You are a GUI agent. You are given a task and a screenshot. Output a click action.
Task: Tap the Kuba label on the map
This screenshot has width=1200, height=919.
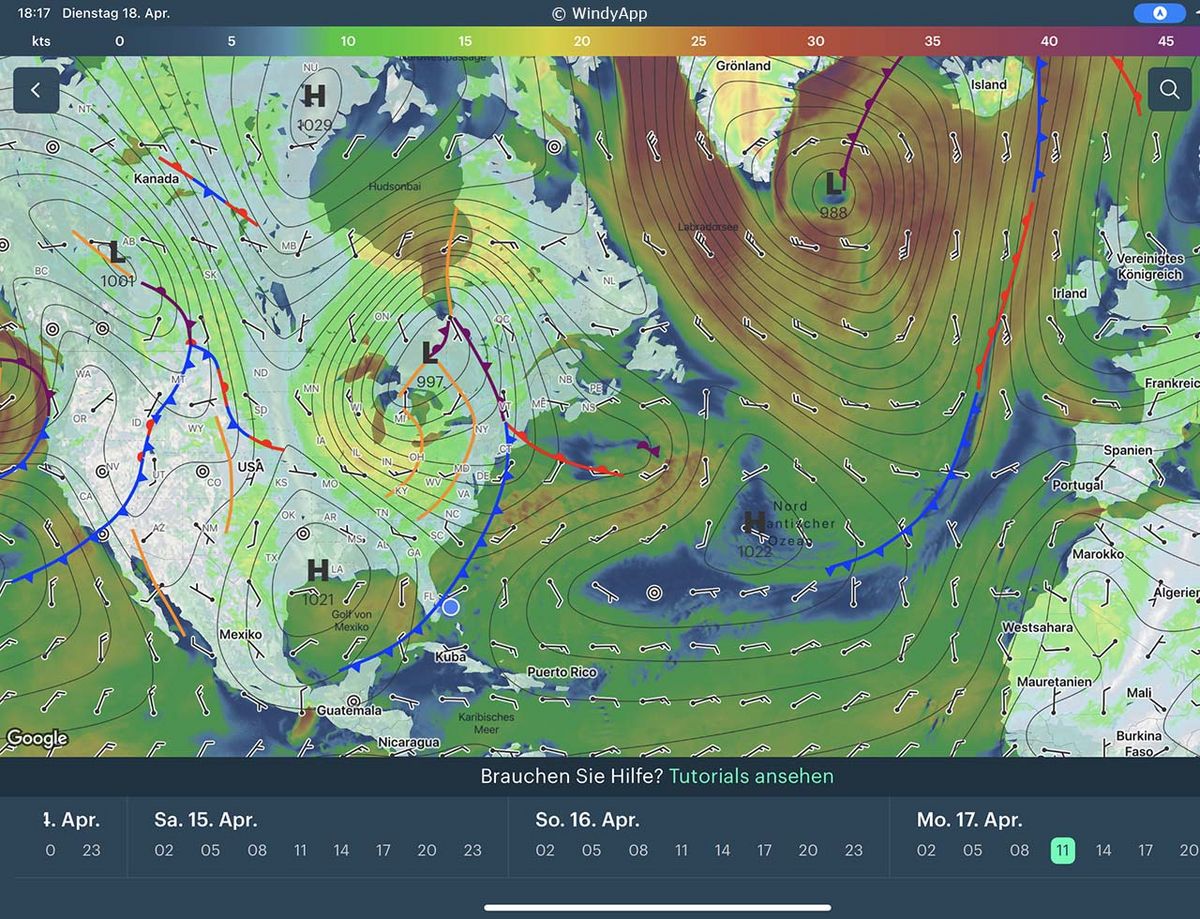click(451, 657)
